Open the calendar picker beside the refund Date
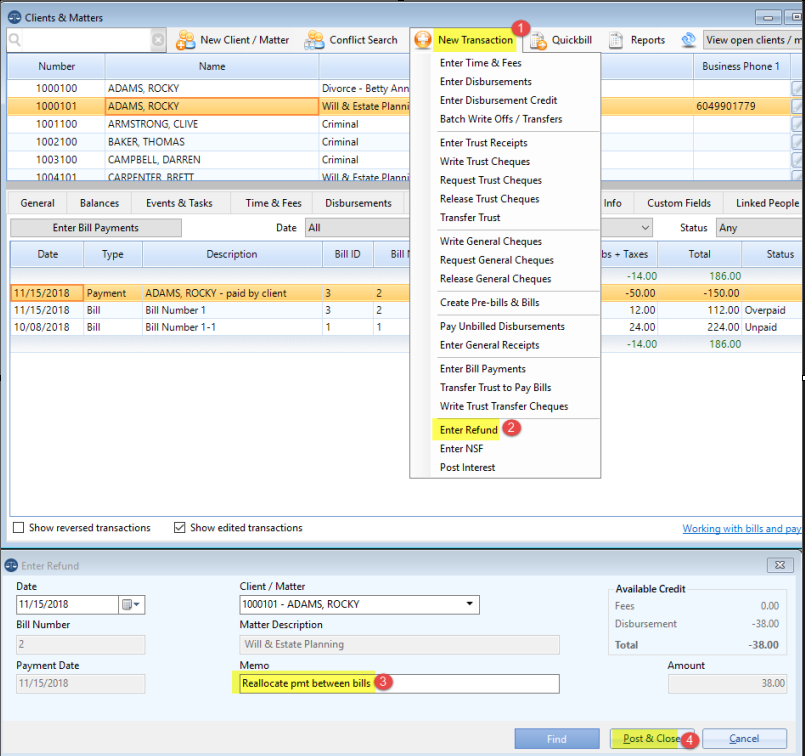Screen dimensions: 805x756 tap(131, 605)
